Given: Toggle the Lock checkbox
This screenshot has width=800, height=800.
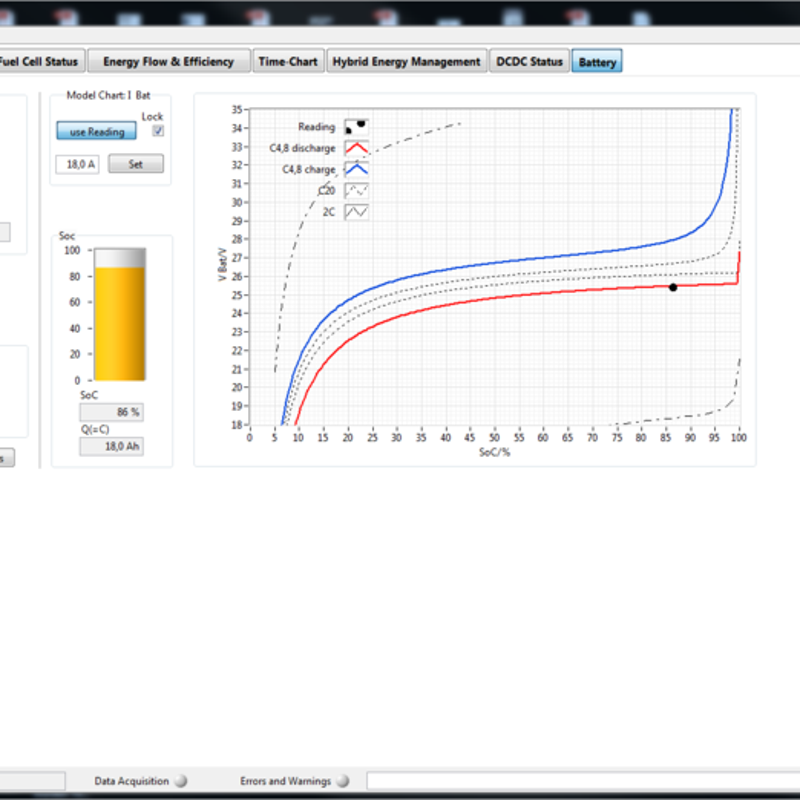Looking at the screenshot, I should click(x=158, y=131).
